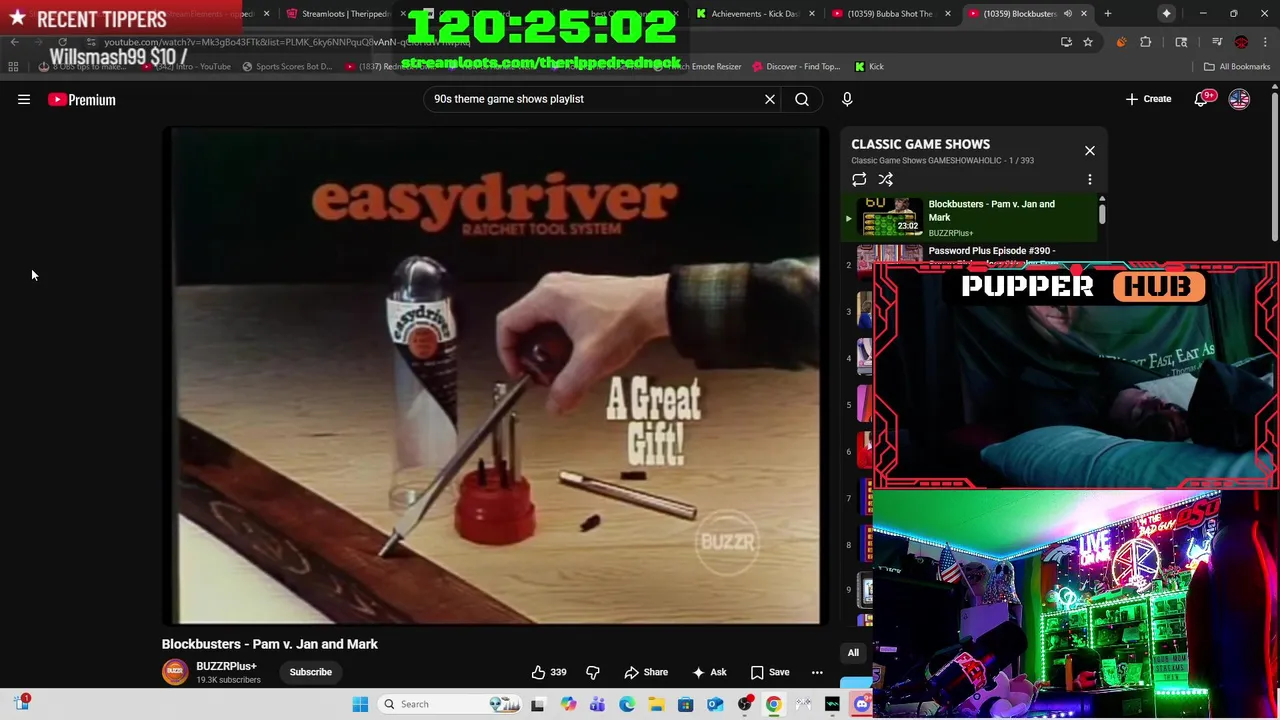Open Chrome apps grid shortcut
This screenshot has width=1280, height=720.
[13, 67]
